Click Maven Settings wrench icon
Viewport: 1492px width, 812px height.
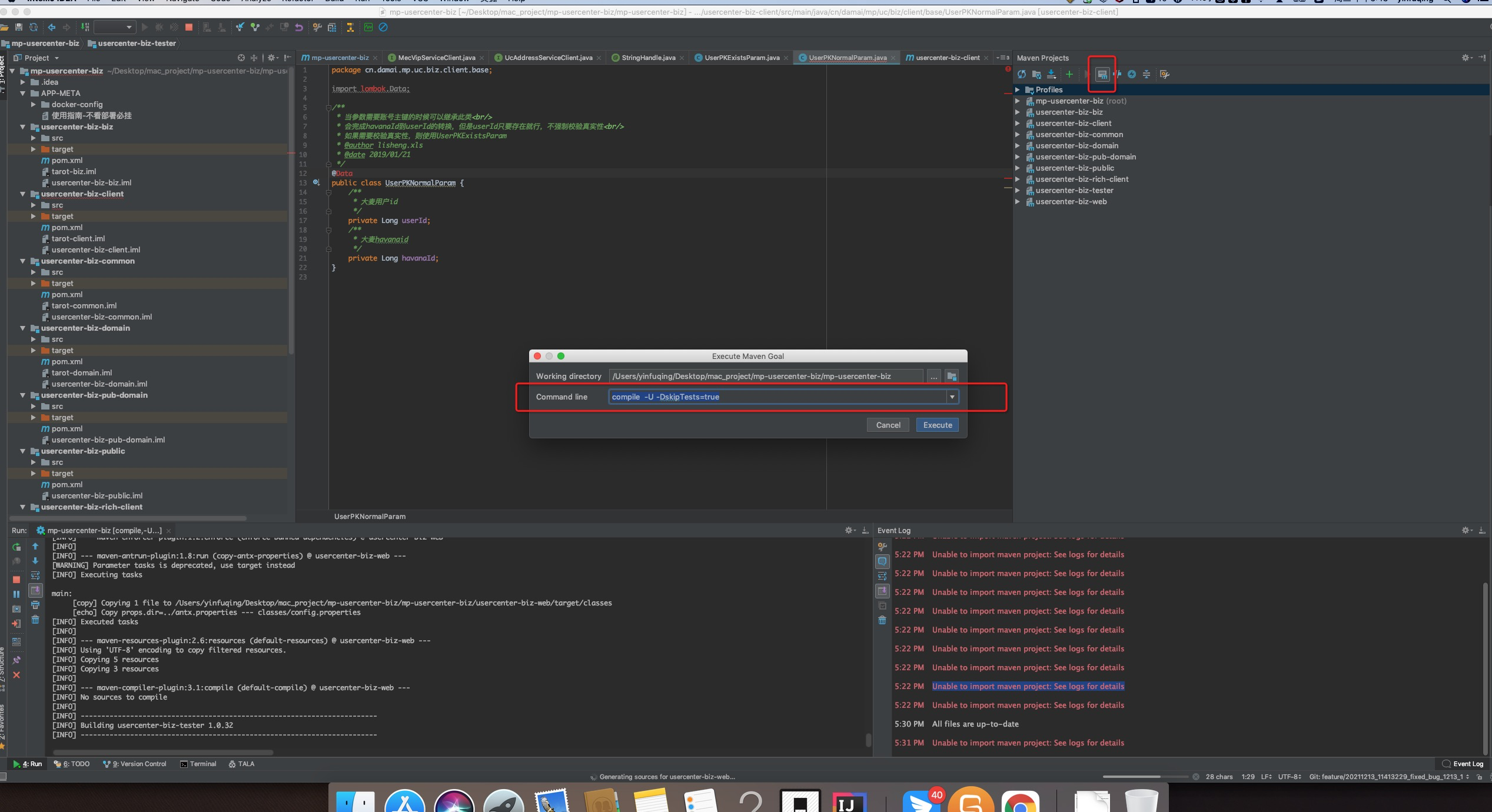(x=1164, y=74)
